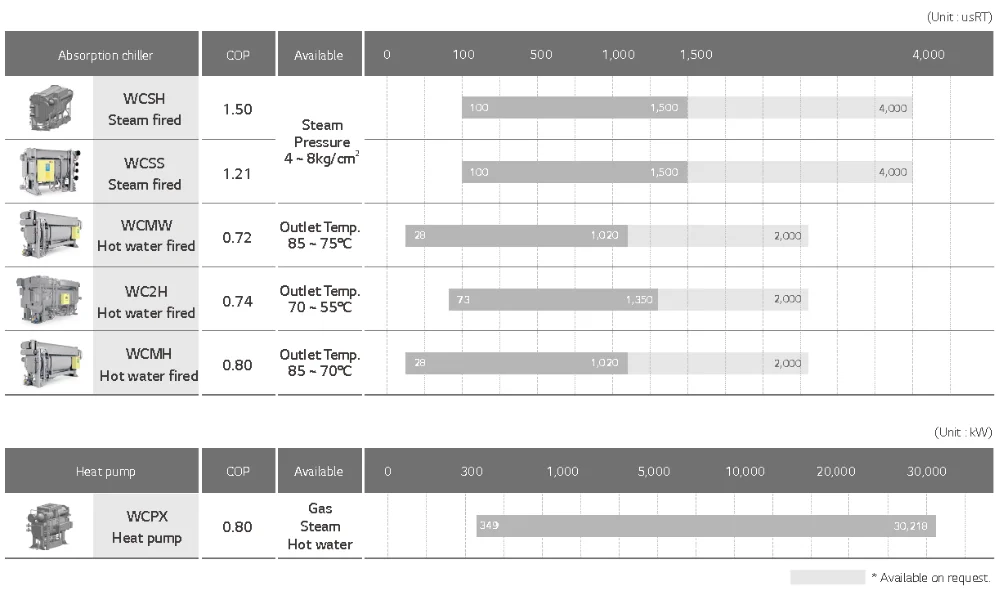The image size is (1000, 591).
Task: Click the 4,000 scale label in the chiller header
Action: 928,55
